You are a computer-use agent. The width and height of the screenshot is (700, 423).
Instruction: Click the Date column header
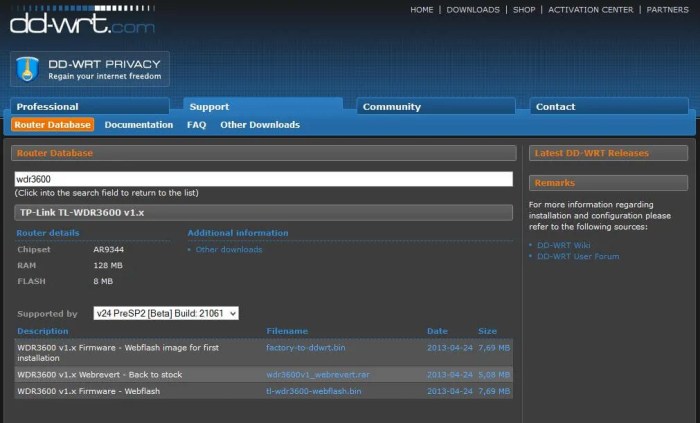pyautogui.click(x=437, y=331)
